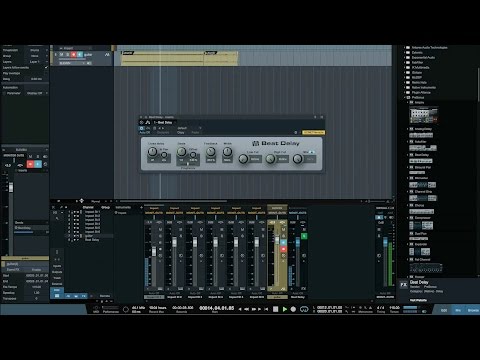Select Fat Channel effect in browser

point(422,259)
